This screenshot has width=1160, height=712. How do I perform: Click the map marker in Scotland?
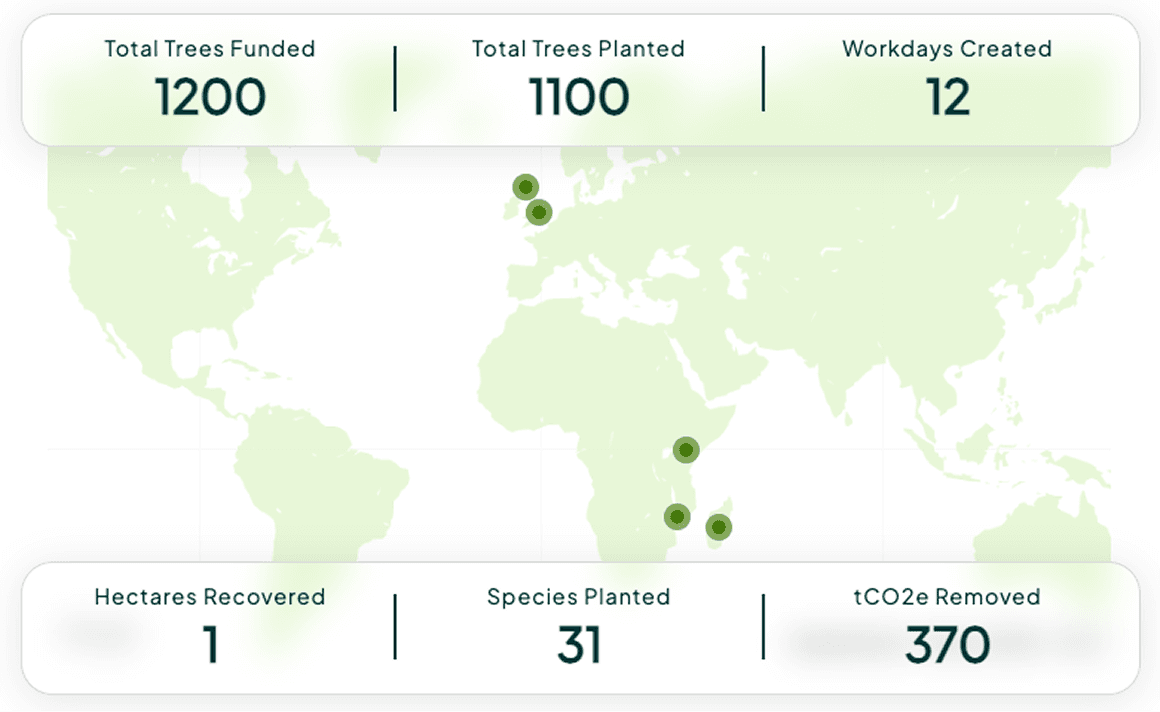pyautogui.click(x=525, y=187)
